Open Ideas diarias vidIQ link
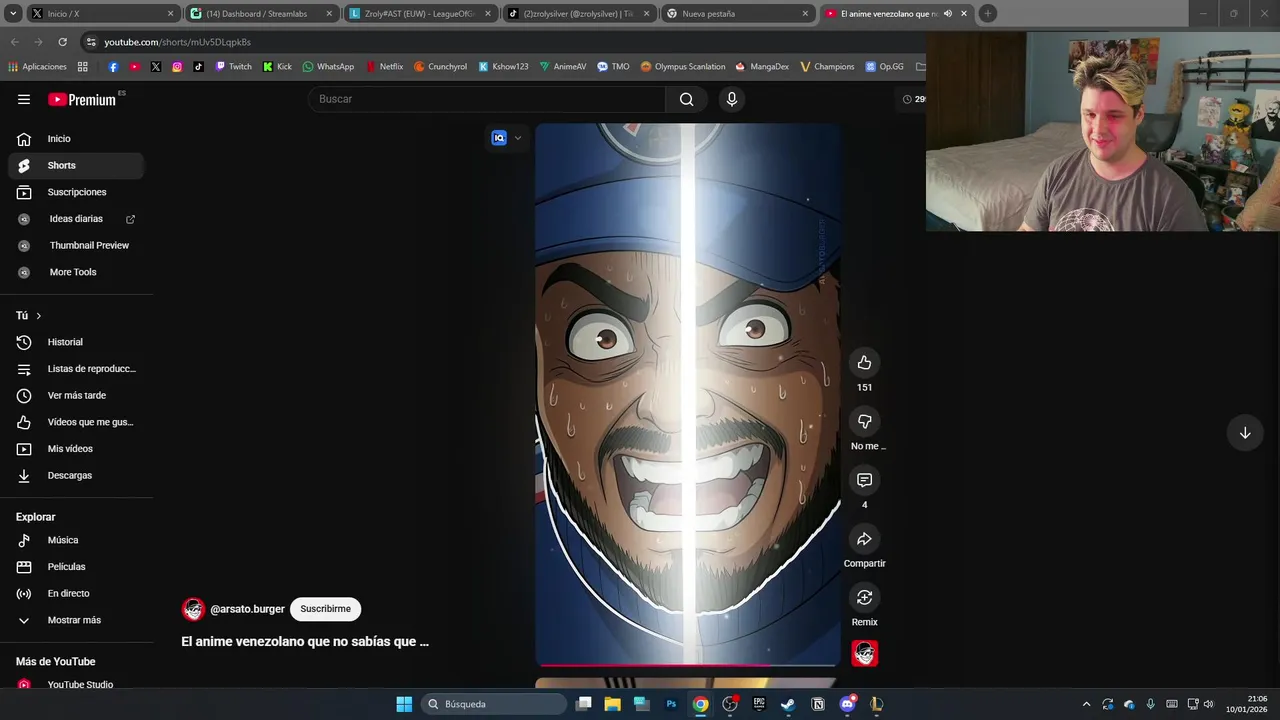Viewport: 1280px width, 720px height. (x=76, y=219)
